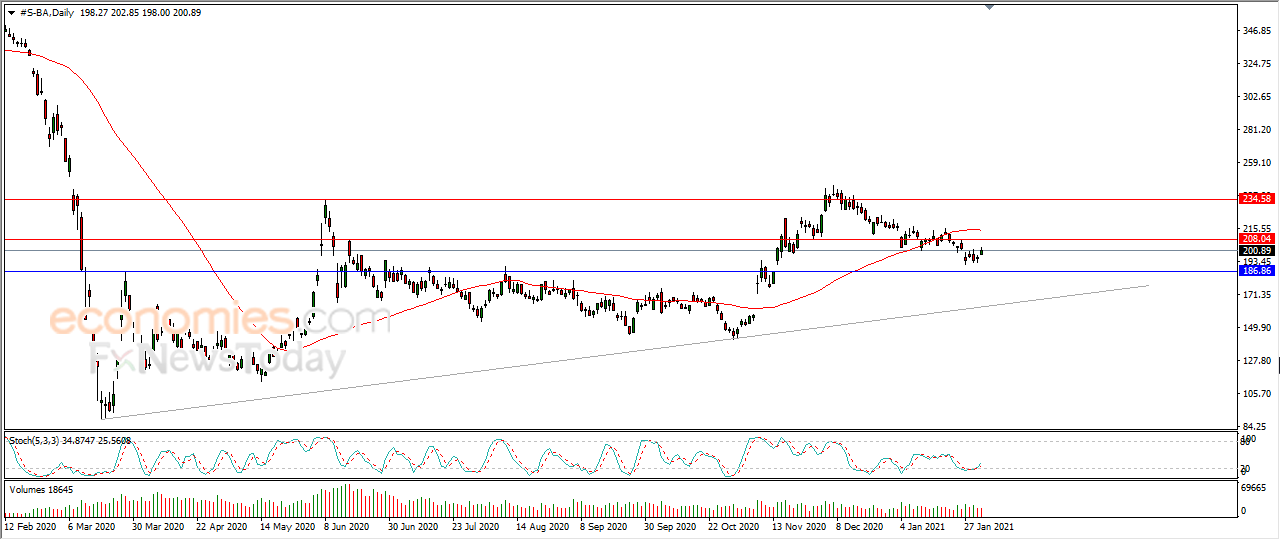Click the 215.55 price axis label
The width and height of the screenshot is (1280, 540).
click(x=1257, y=229)
